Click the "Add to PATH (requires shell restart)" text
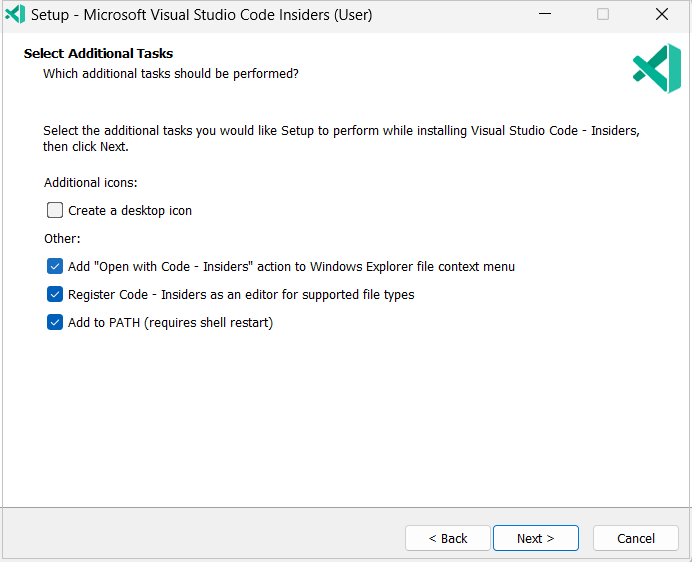This screenshot has height=562, width=692. [x=170, y=323]
